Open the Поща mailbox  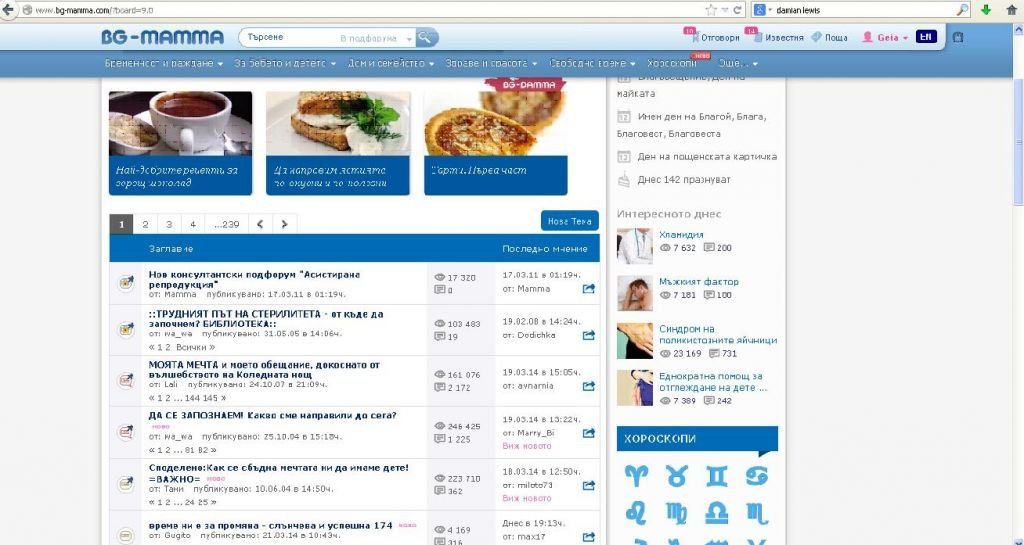(x=830, y=38)
